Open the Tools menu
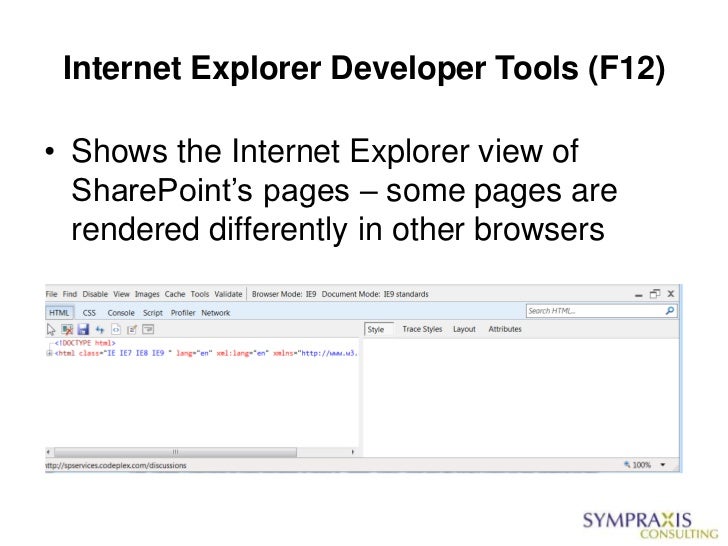728x546 pixels. [200, 294]
